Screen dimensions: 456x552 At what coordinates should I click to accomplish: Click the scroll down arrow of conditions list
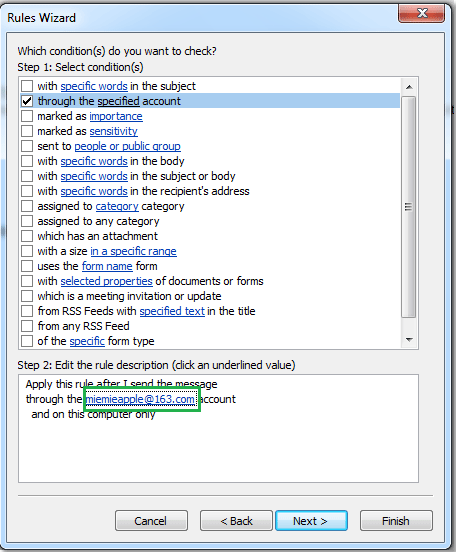[409, 340]
